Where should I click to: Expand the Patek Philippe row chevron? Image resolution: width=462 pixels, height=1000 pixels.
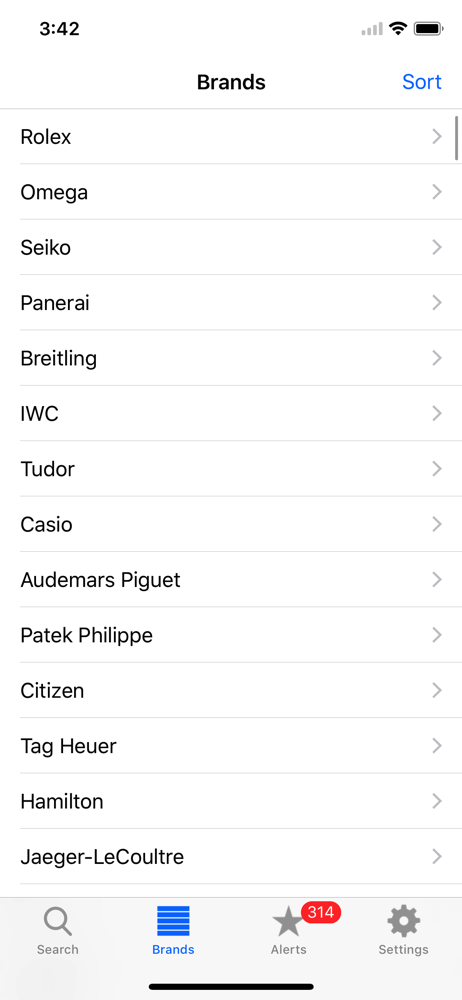click(x=437, y=635)
